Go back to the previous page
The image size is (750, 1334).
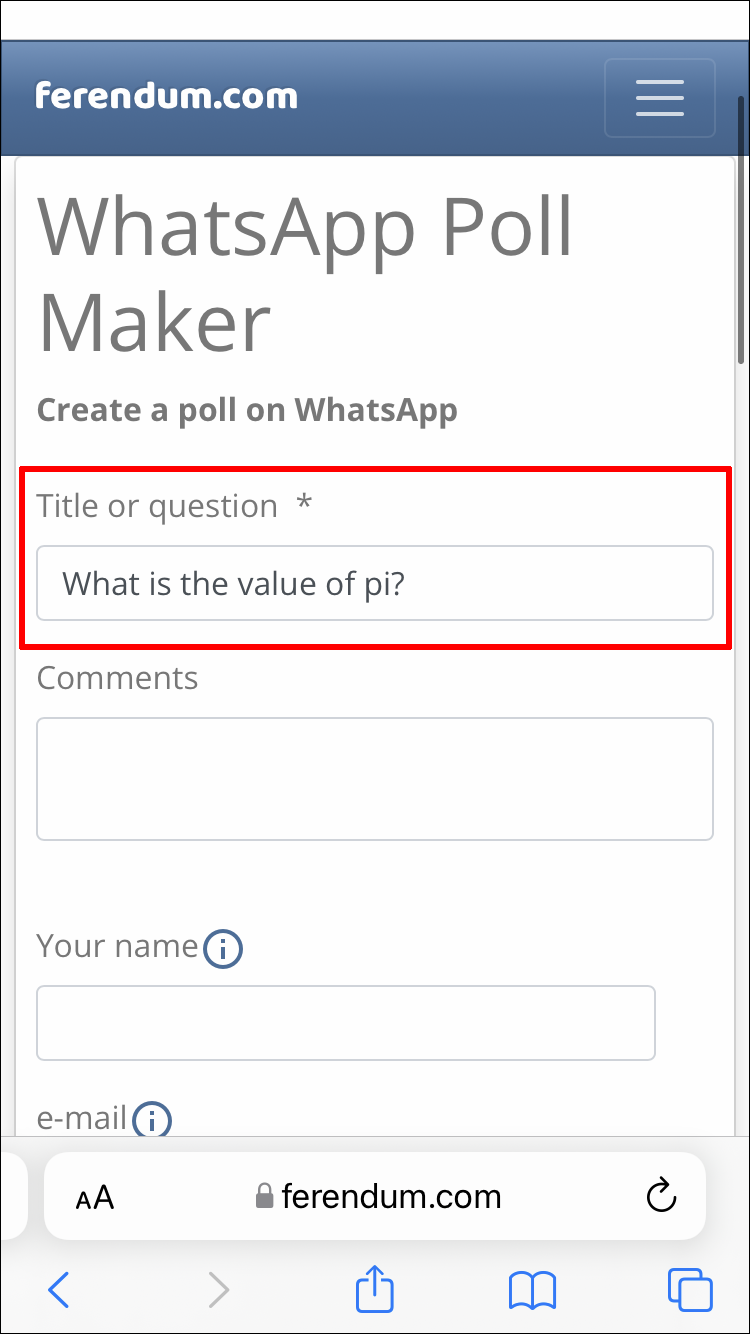point(59,1290)
